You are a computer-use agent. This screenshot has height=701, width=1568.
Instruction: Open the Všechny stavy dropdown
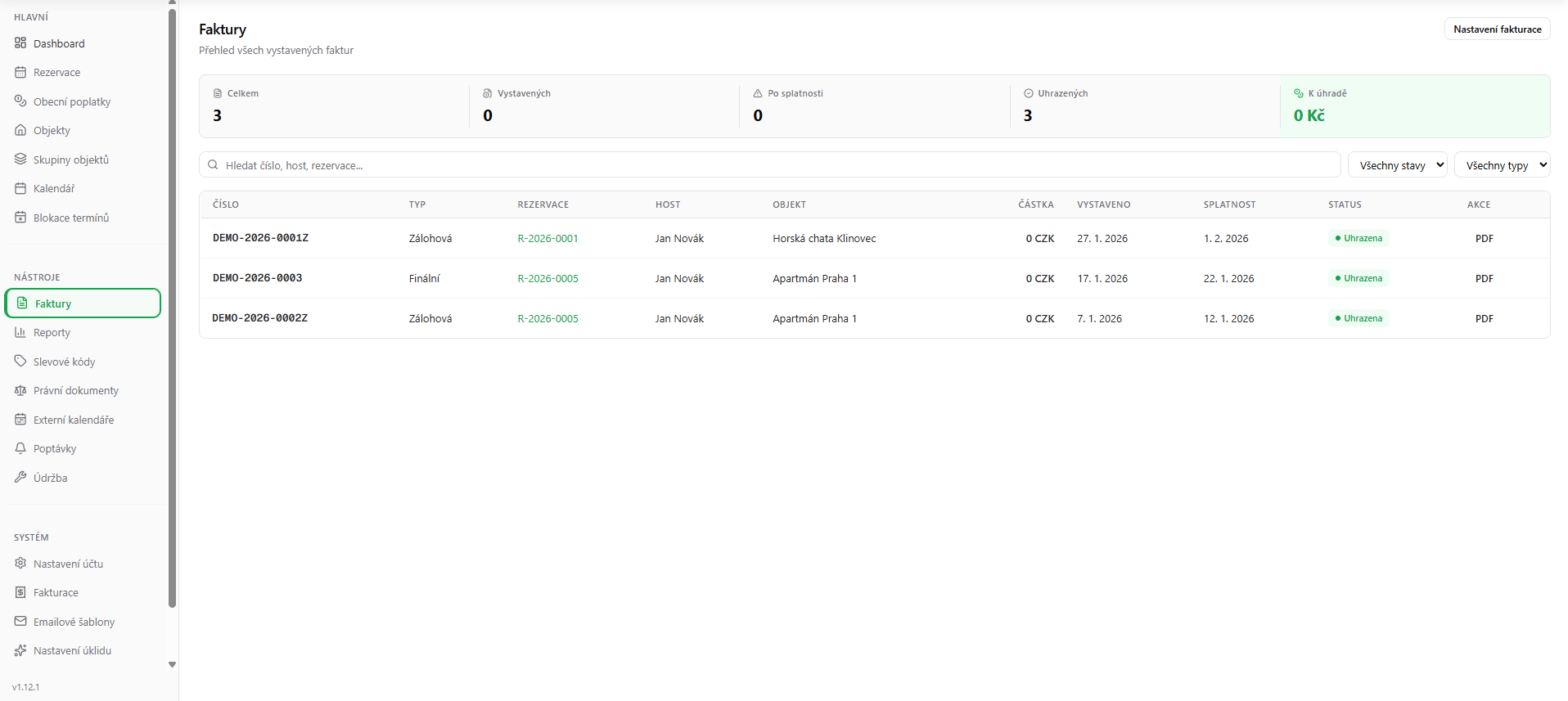pyautogui.click(x=1398, y=165)
